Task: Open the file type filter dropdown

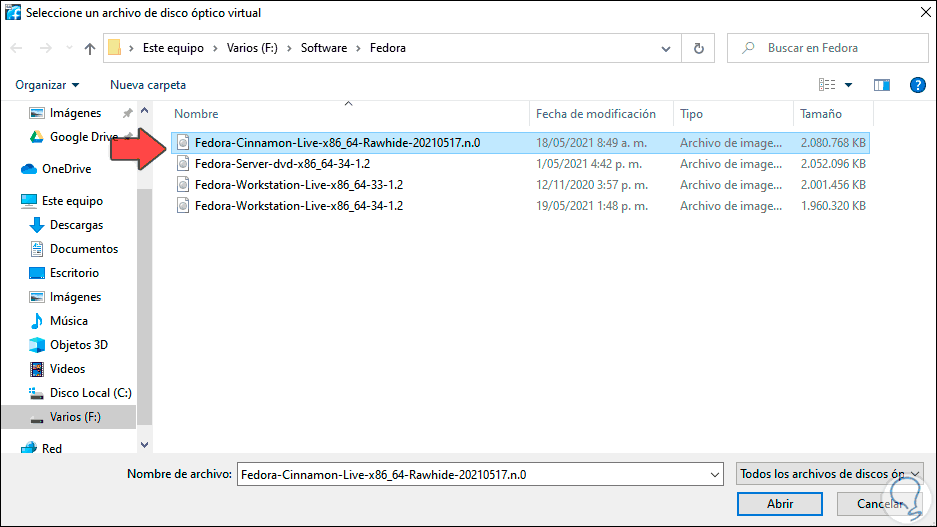Action: tap(829, 474)
